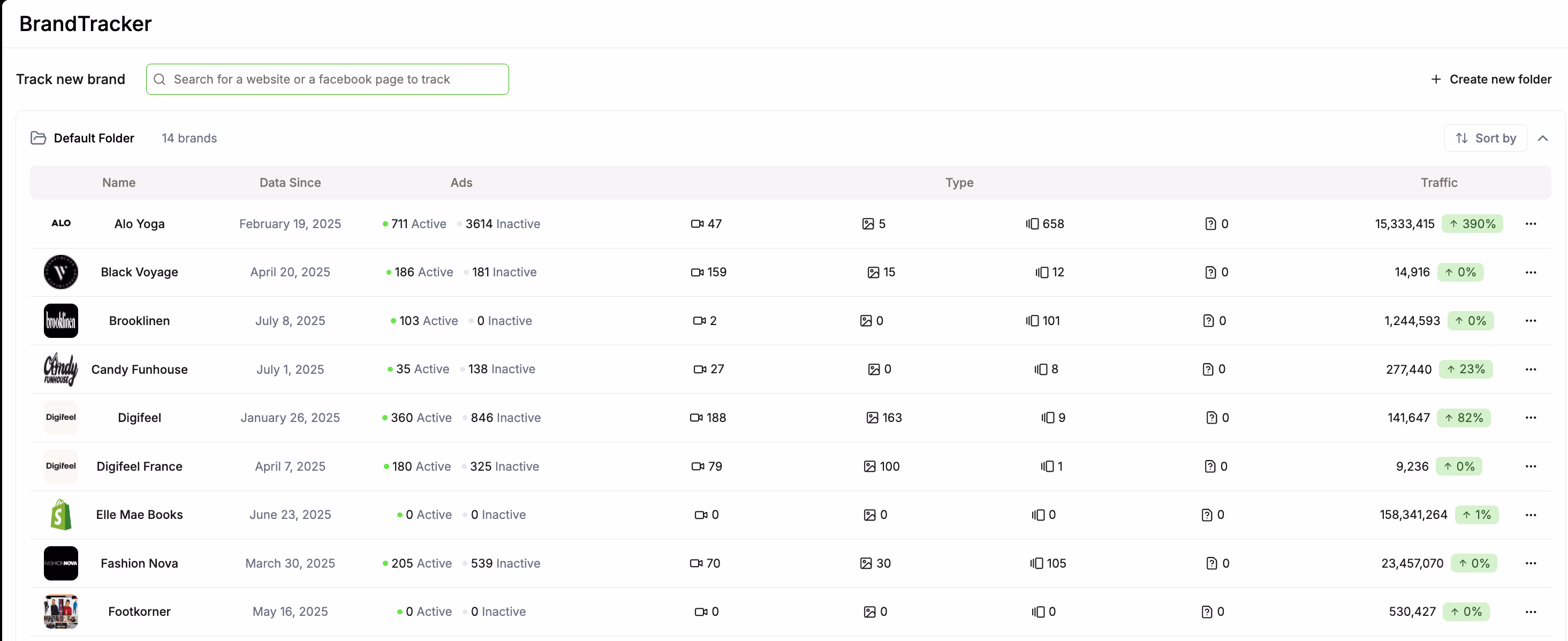Screen dimensions: 1568x641
Task: Click the Ads column header
Action: click(x=461, y=183)
